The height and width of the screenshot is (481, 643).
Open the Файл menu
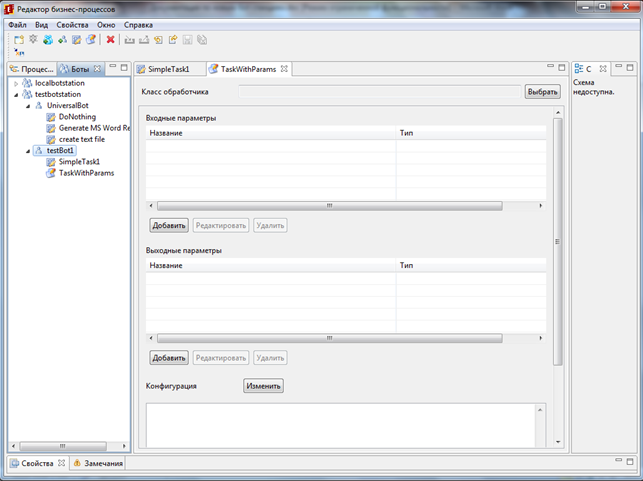(x=17, y=24)
